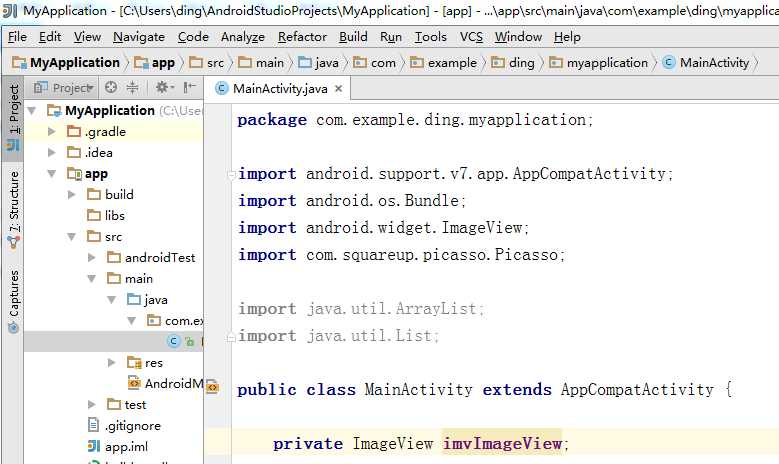Collapse the src folder
Image resolution: width=779 pixels, height=464 pixels.
coord(72,236)
